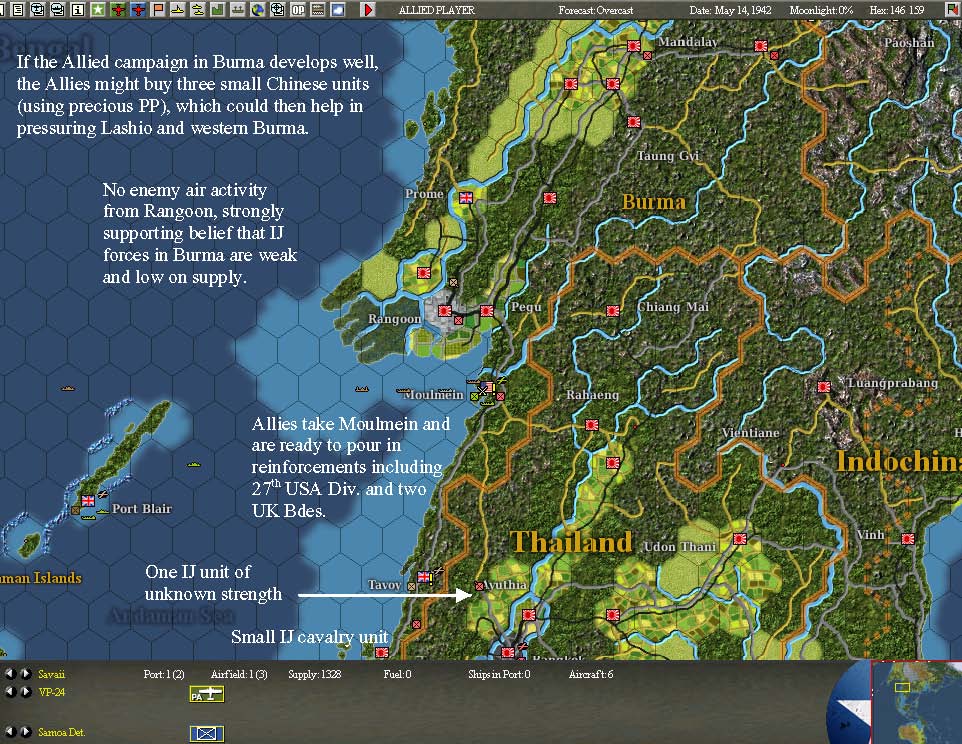Select the Allied unit stack at Moulmein
Screen dimensions: 962x744
(x=487, y=389)
